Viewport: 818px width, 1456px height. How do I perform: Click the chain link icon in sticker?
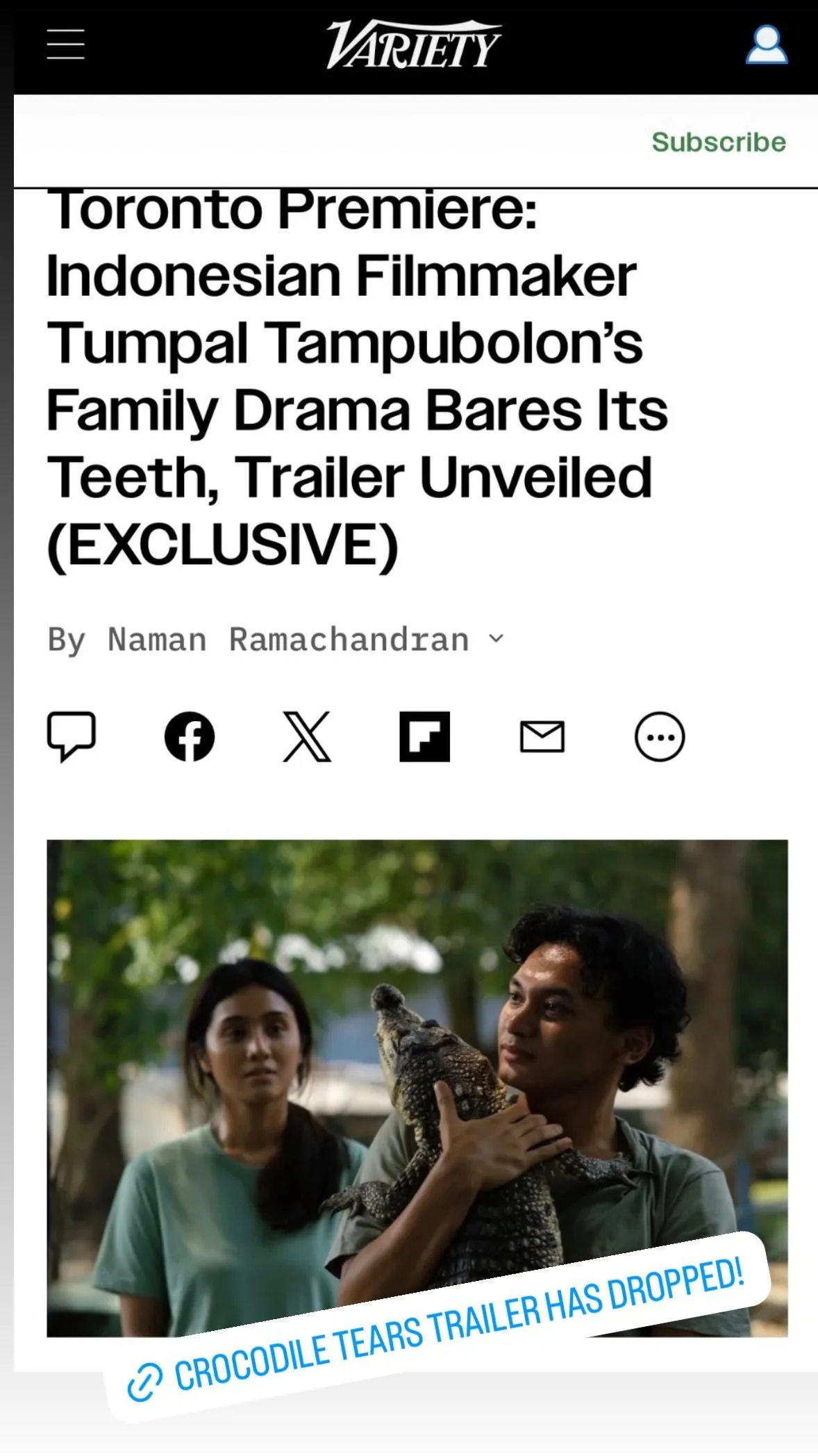(144, 1382)
